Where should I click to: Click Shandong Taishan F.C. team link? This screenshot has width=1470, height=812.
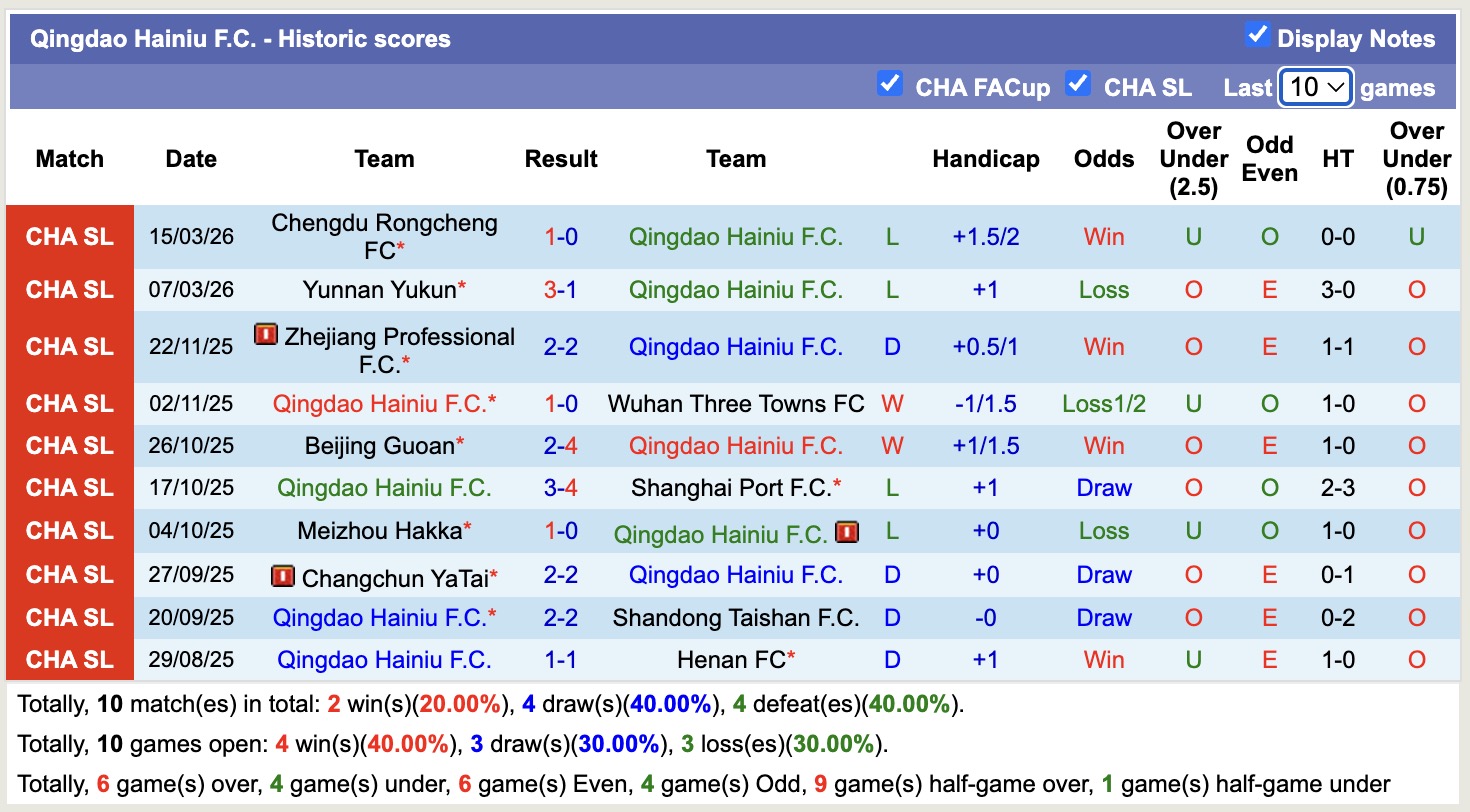(736, 618)
